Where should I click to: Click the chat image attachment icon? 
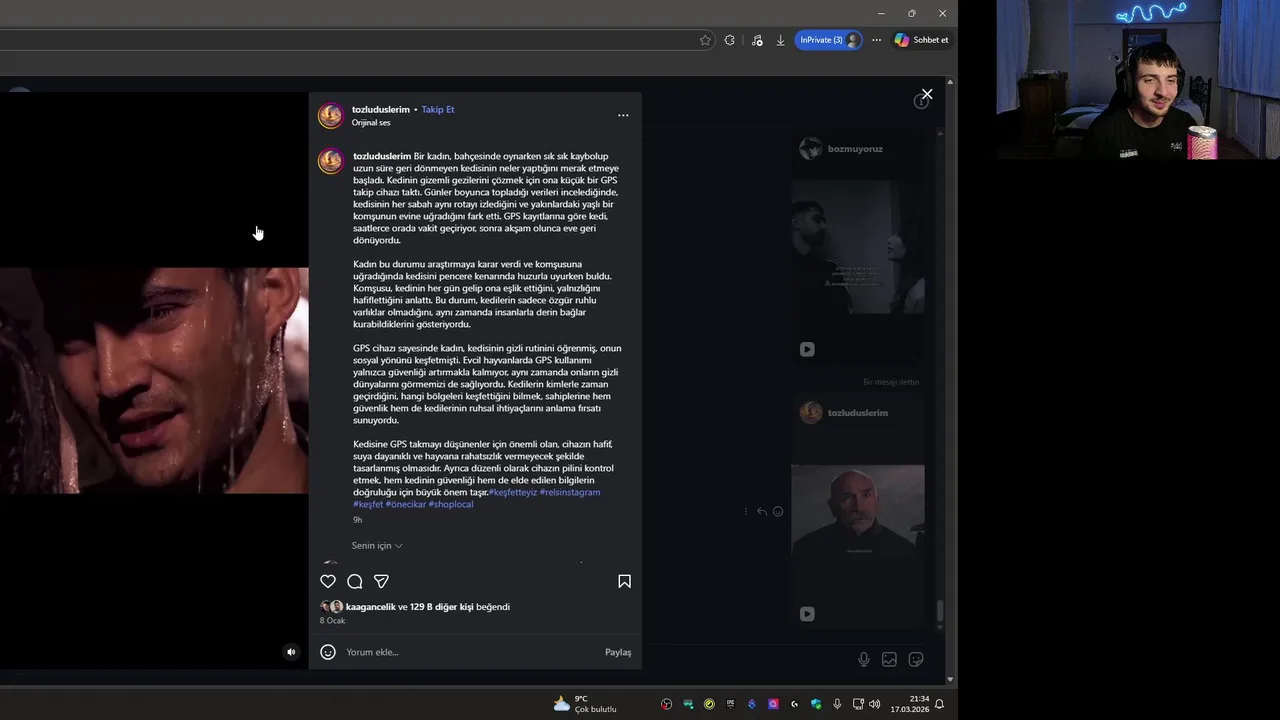[889, 659]
